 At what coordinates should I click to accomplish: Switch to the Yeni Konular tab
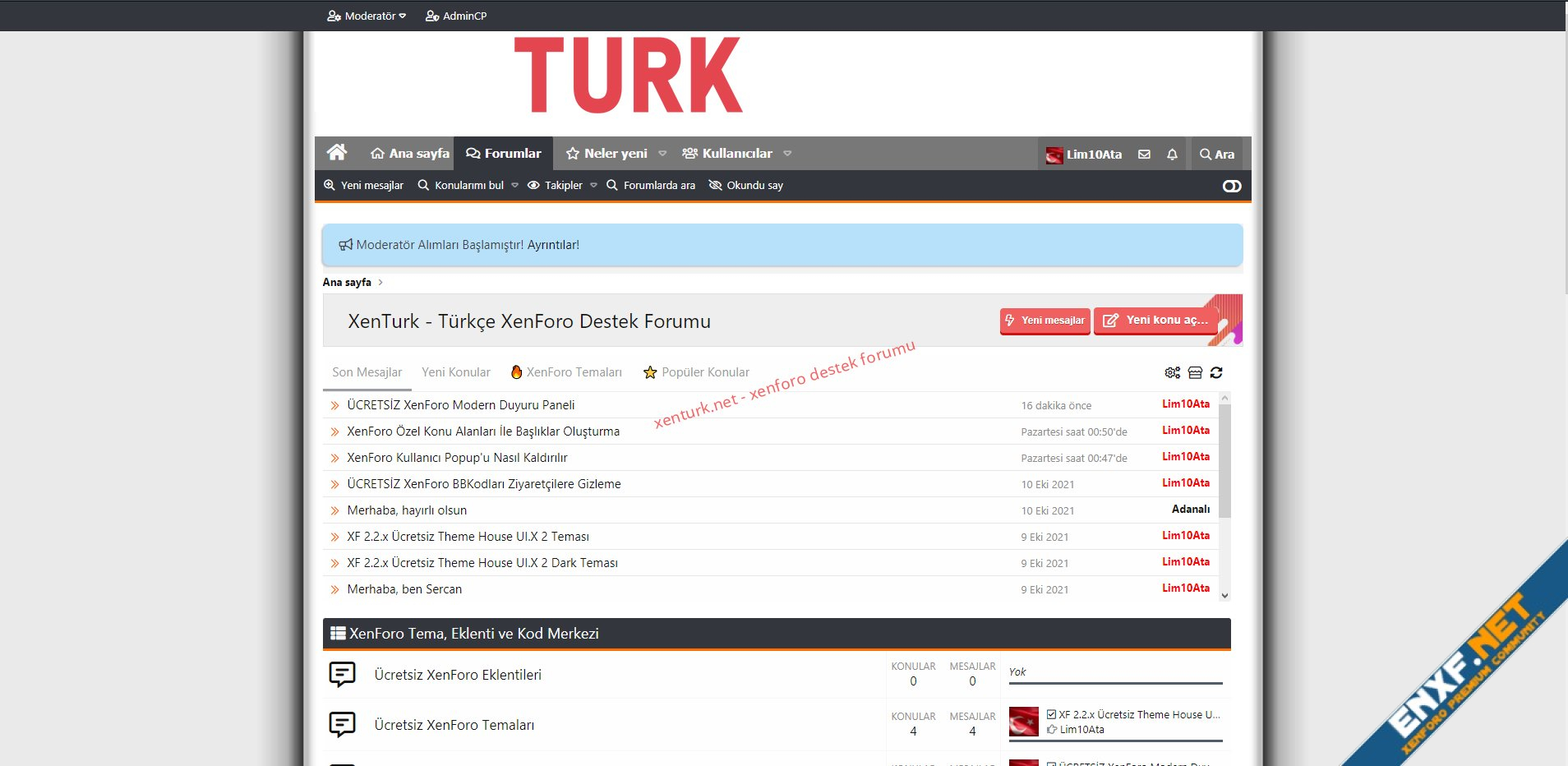coord(455,372)
